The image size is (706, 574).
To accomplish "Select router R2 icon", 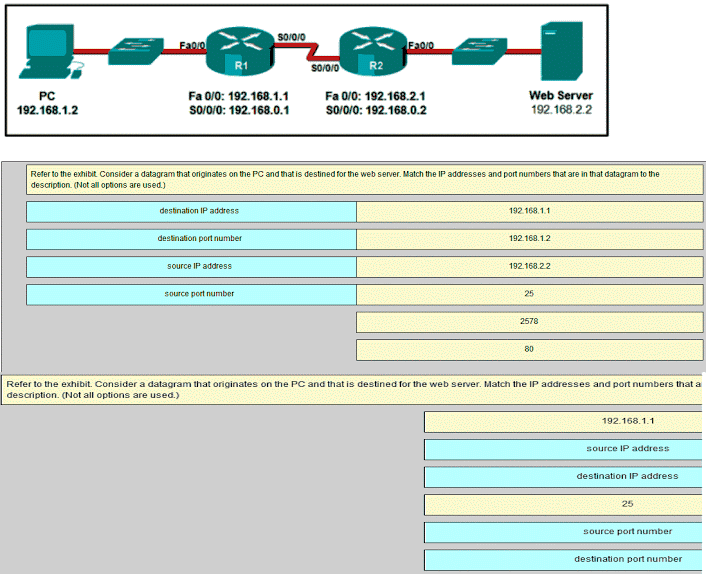I will pyautogui.click(x=373, y=51).
